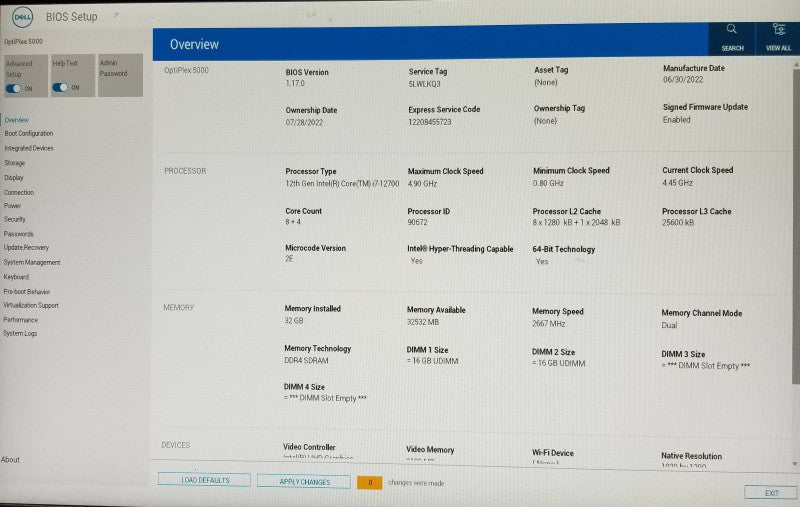
Task: Click Memory Channel Mode Dual value
Action: point(669,325)
